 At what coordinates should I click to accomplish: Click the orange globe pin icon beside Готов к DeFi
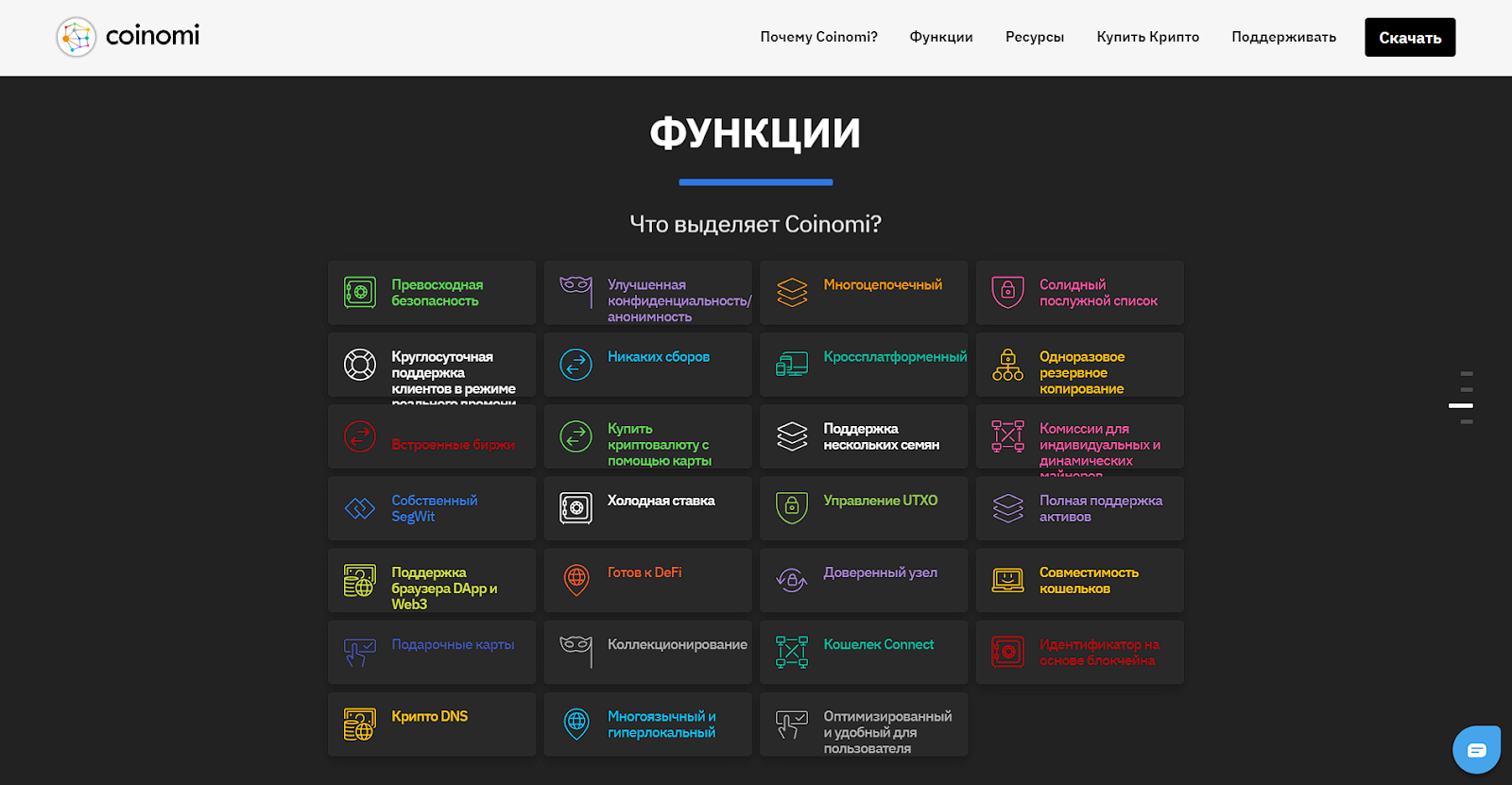pyautogui.click(x=576, y=580)
